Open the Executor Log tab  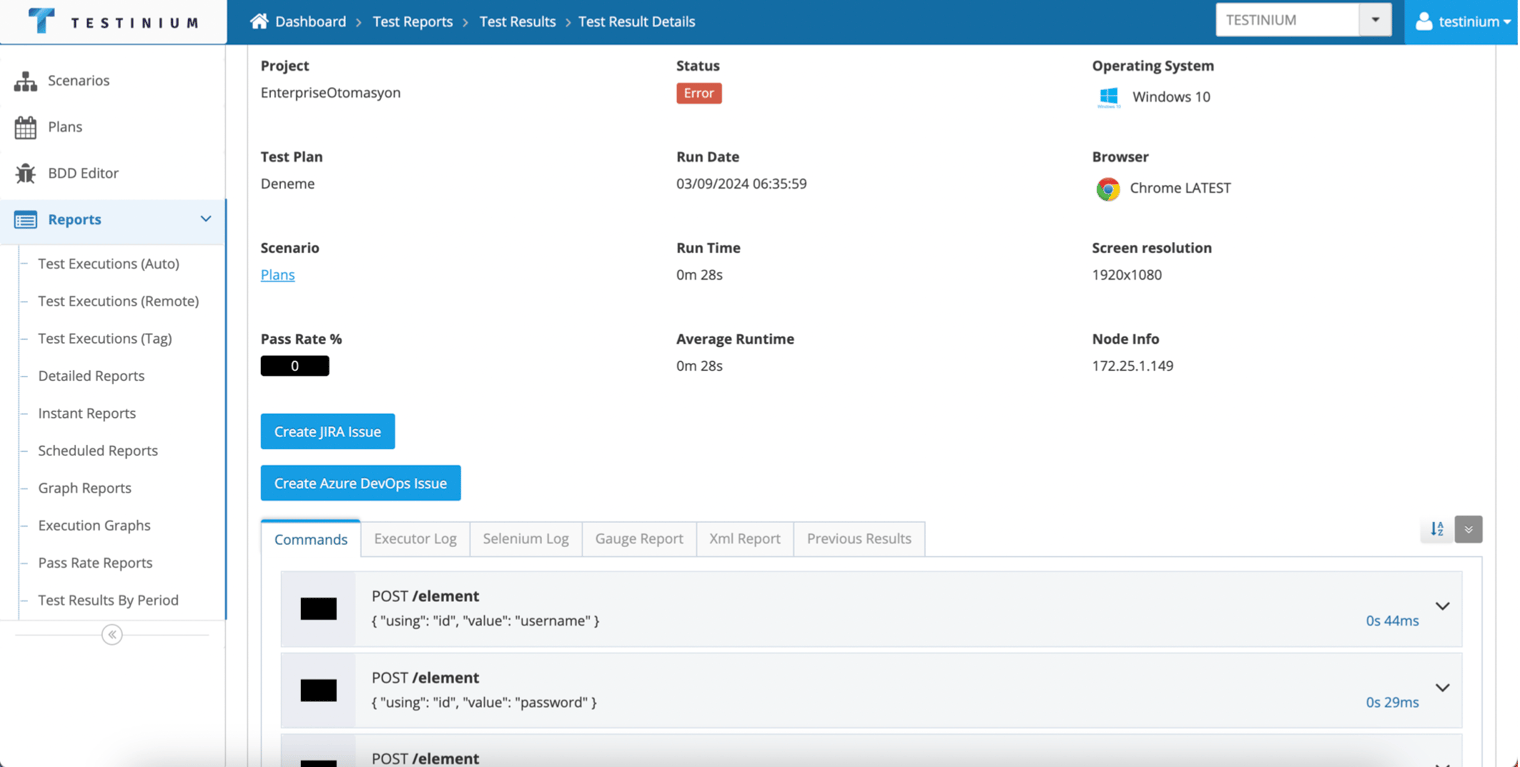(x=415, y=538)
